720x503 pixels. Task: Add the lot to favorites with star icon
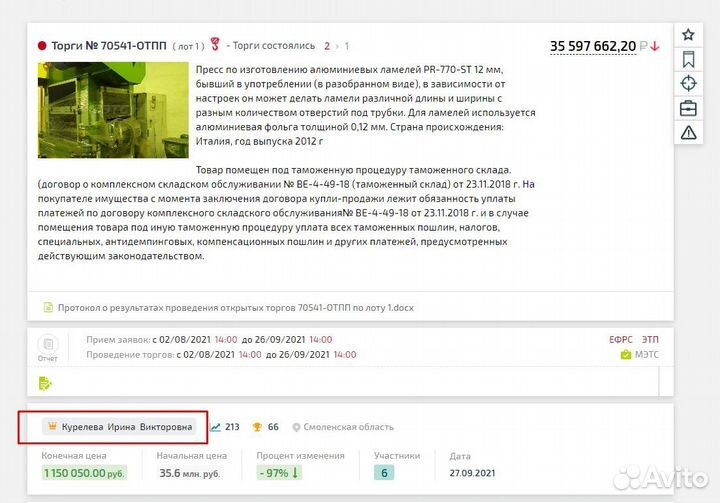pos(688,35)
